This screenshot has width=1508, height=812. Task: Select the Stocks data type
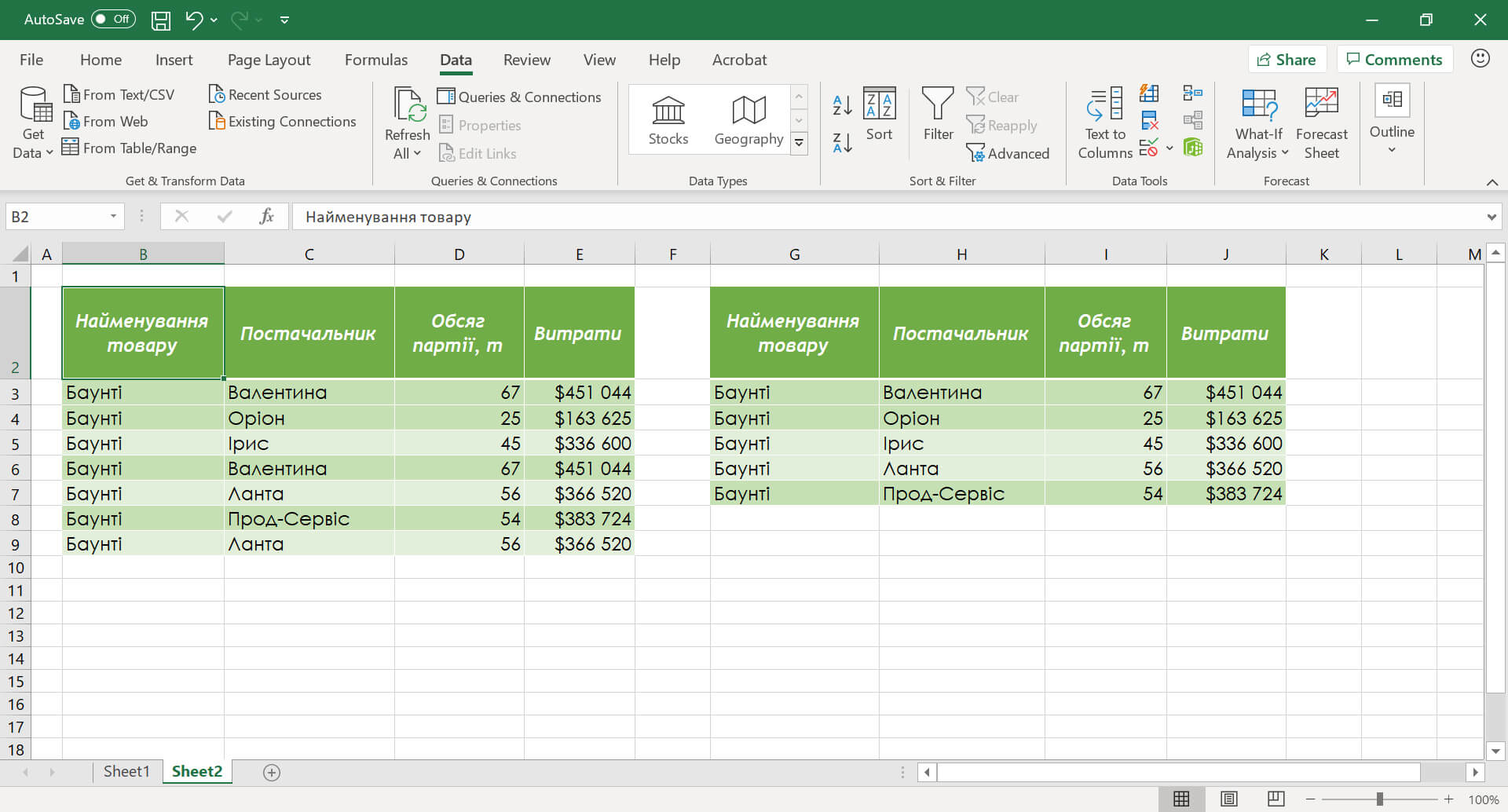(x=668, y=120)
